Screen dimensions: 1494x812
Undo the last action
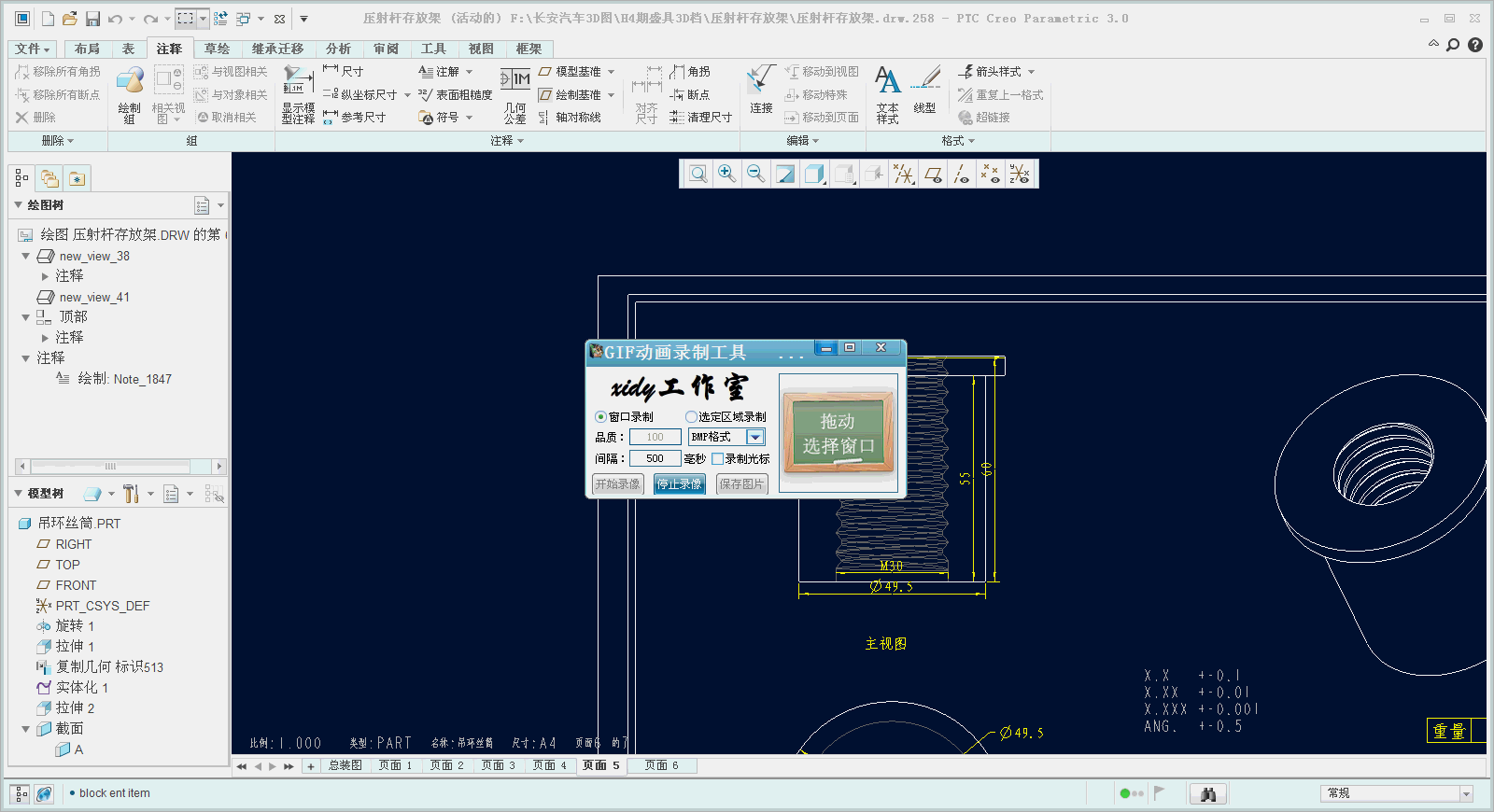coord(115,19)
